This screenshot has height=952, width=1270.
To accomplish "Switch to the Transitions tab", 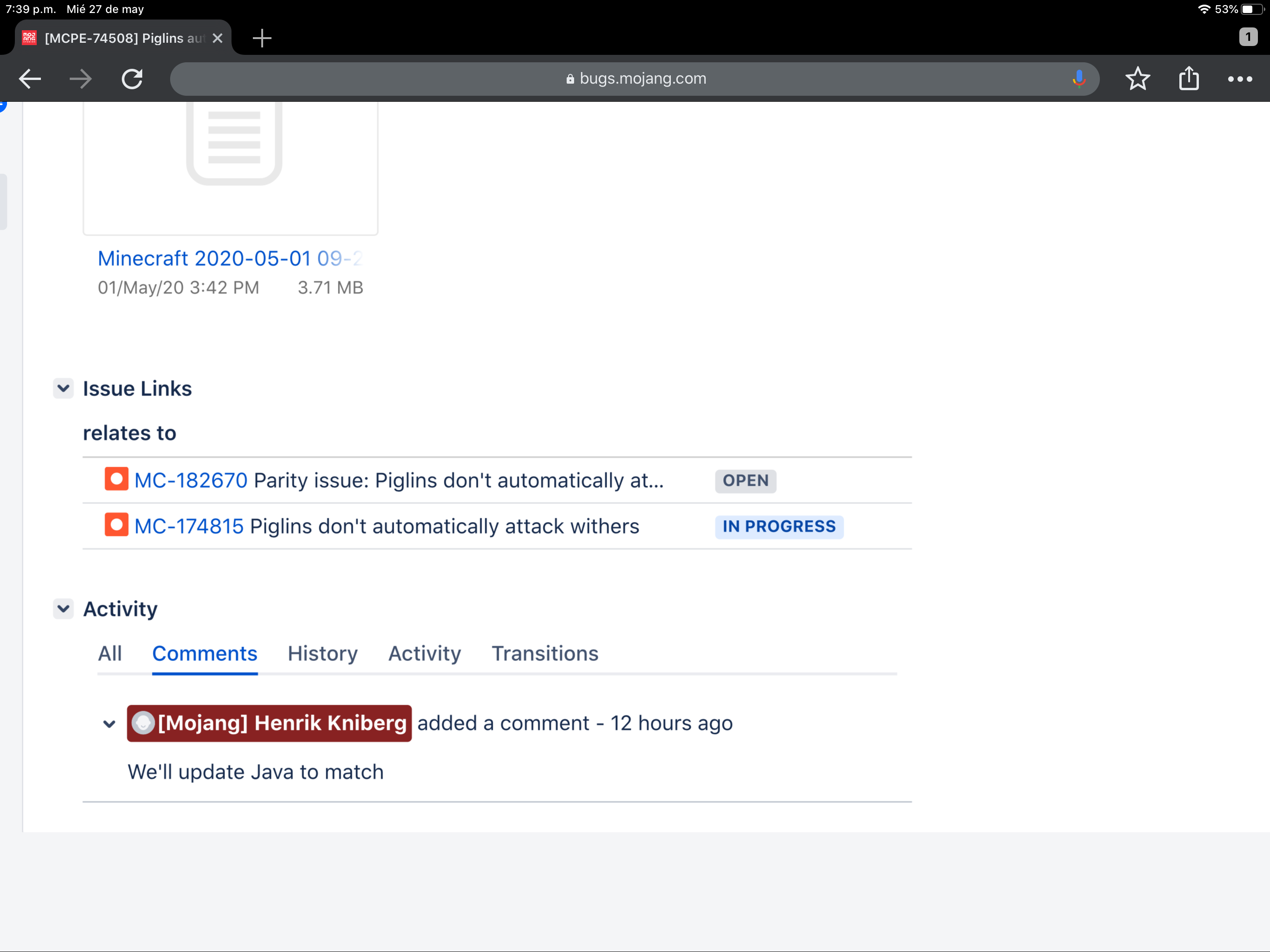I will 544,654.
